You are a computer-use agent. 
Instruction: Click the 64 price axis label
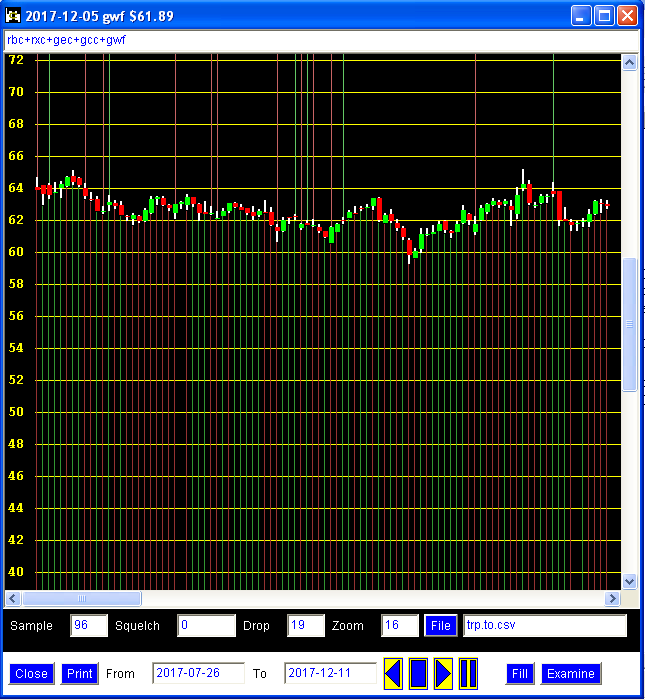pos(16,188)
